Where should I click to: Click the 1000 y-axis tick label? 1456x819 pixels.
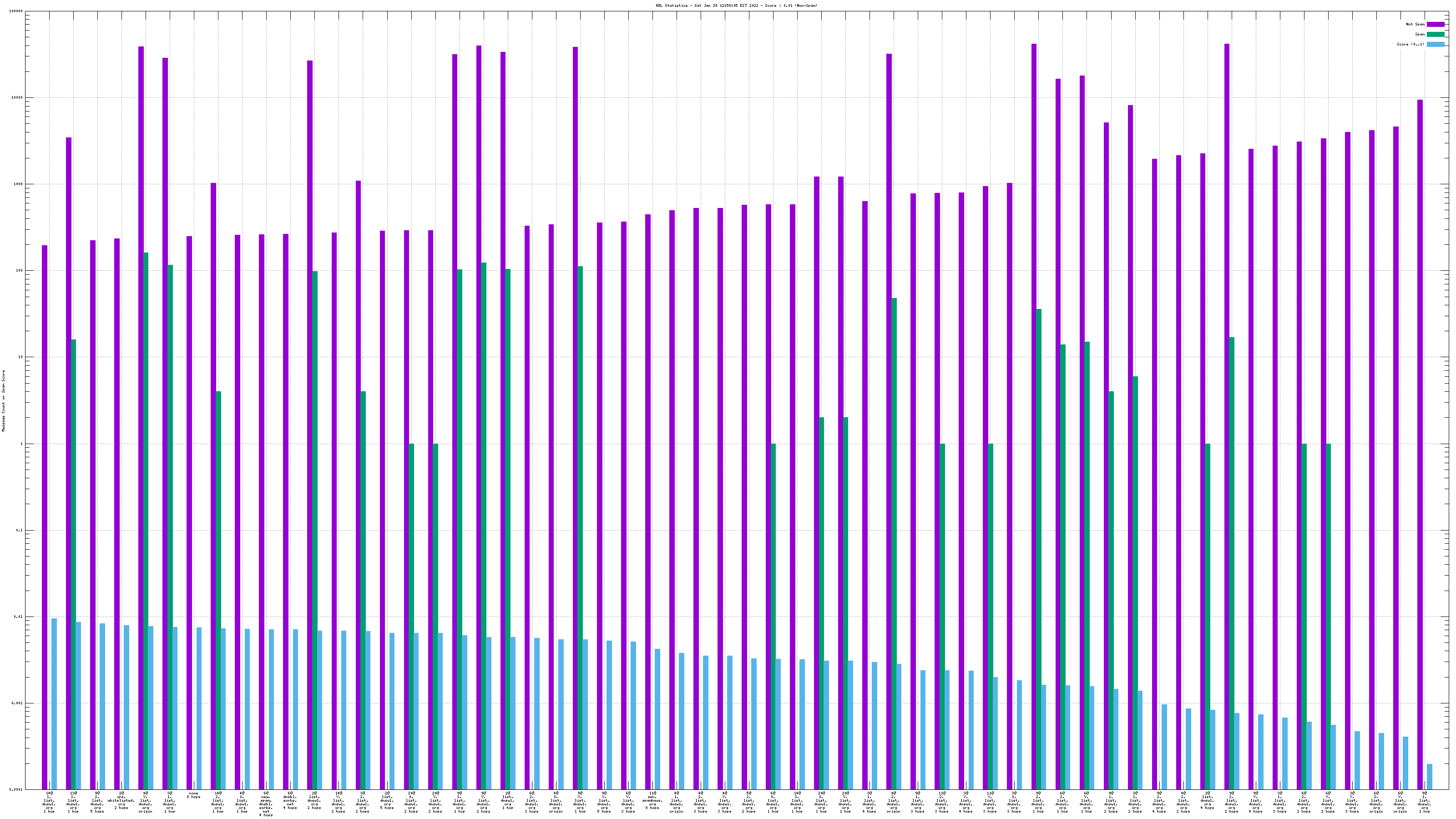pos(19,184)
